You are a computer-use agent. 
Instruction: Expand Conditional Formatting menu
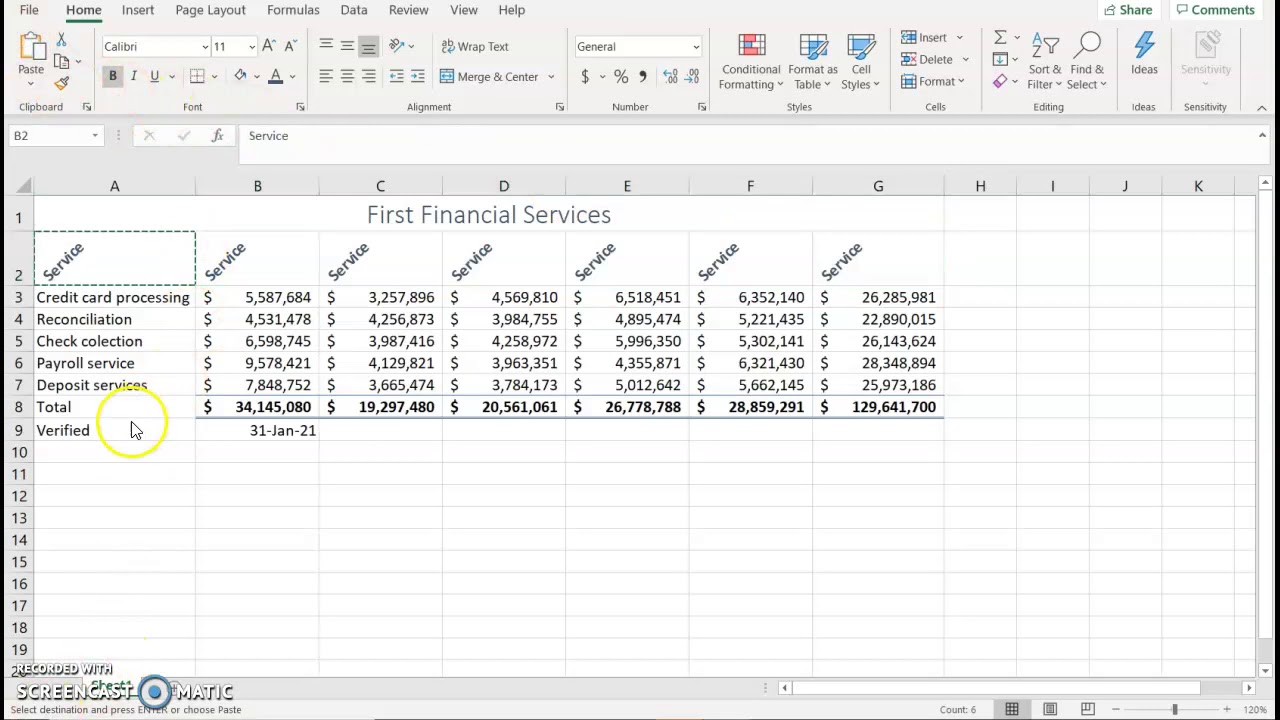pyautogui.click(x=751, y=62)
